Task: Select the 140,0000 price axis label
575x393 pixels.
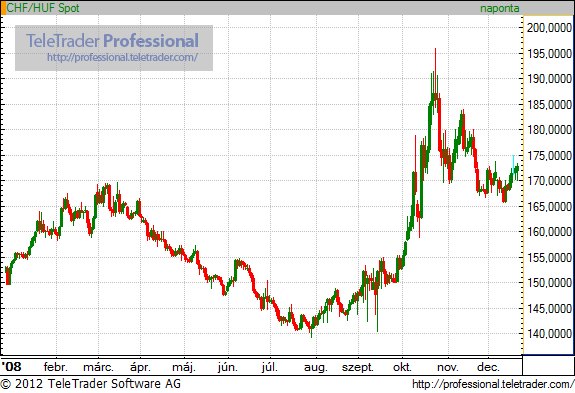Action: tap(549, 334)
